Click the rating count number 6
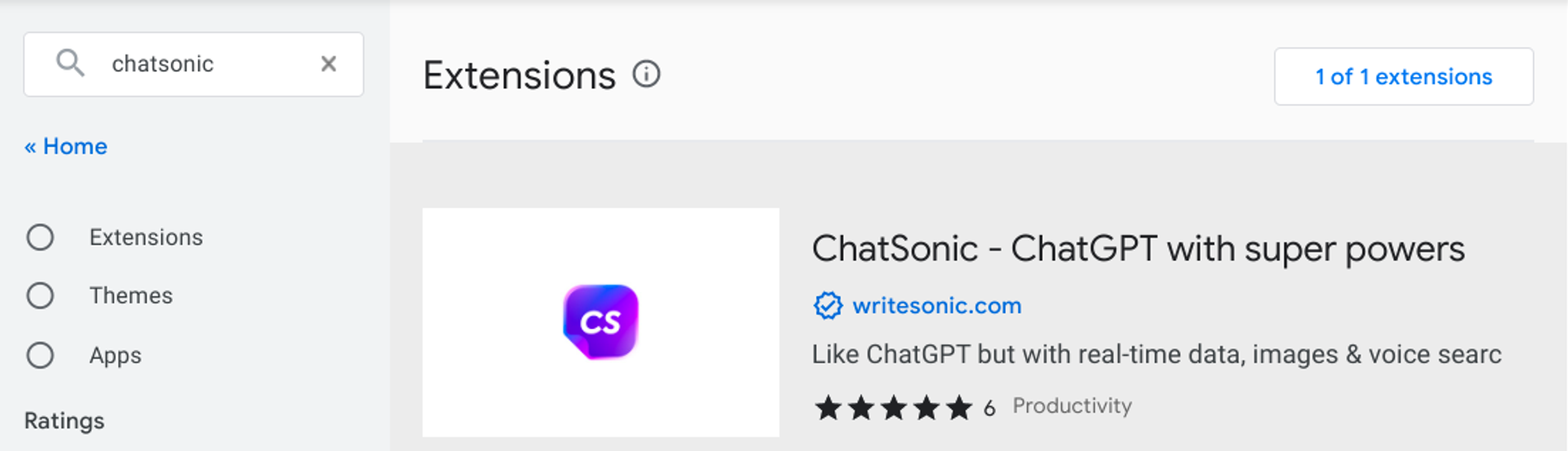 pos(989,408)
